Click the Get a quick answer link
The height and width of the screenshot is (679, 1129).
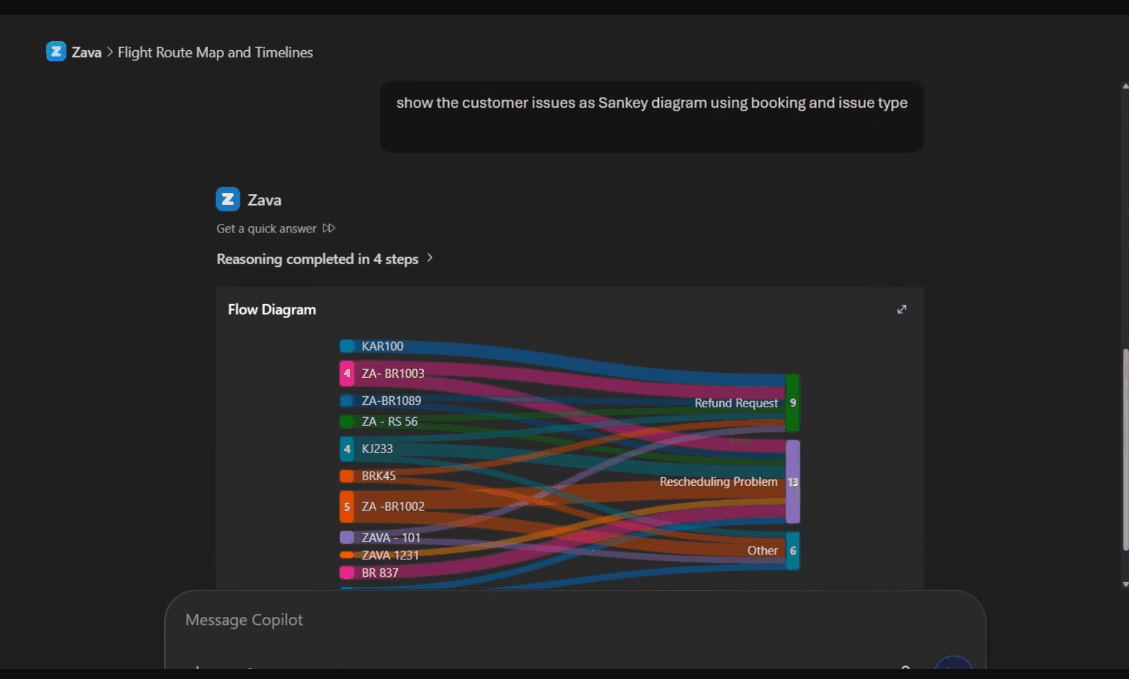tap(266, 229)
